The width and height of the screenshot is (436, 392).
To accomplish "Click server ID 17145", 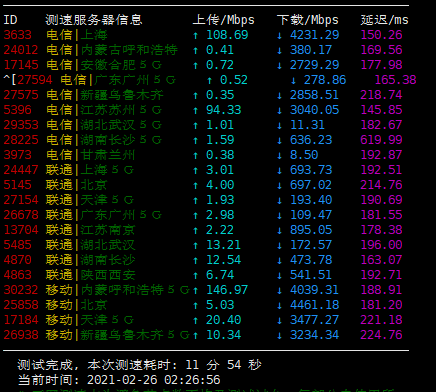I will pyautogui.click(x=21, y=65).
